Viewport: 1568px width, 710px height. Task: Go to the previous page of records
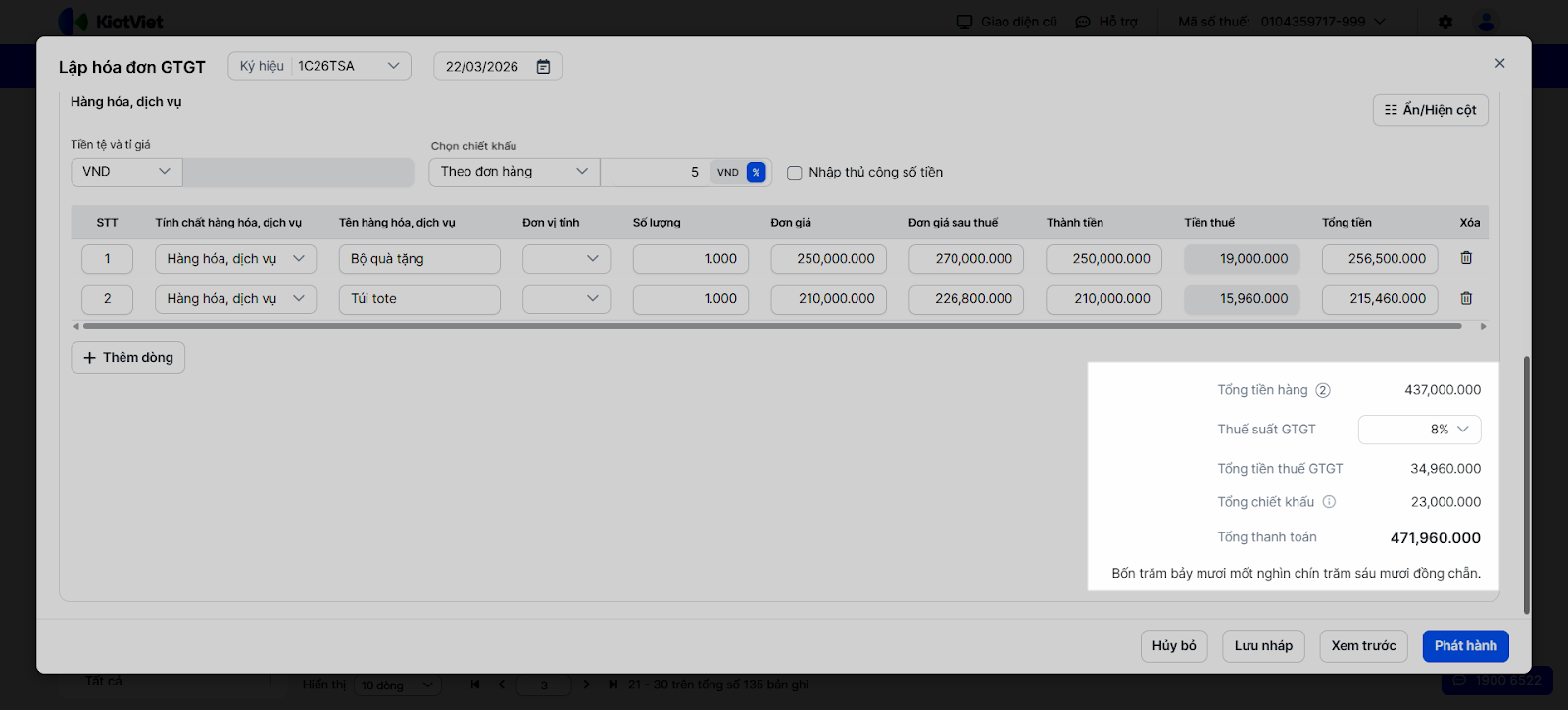point(502,685)
